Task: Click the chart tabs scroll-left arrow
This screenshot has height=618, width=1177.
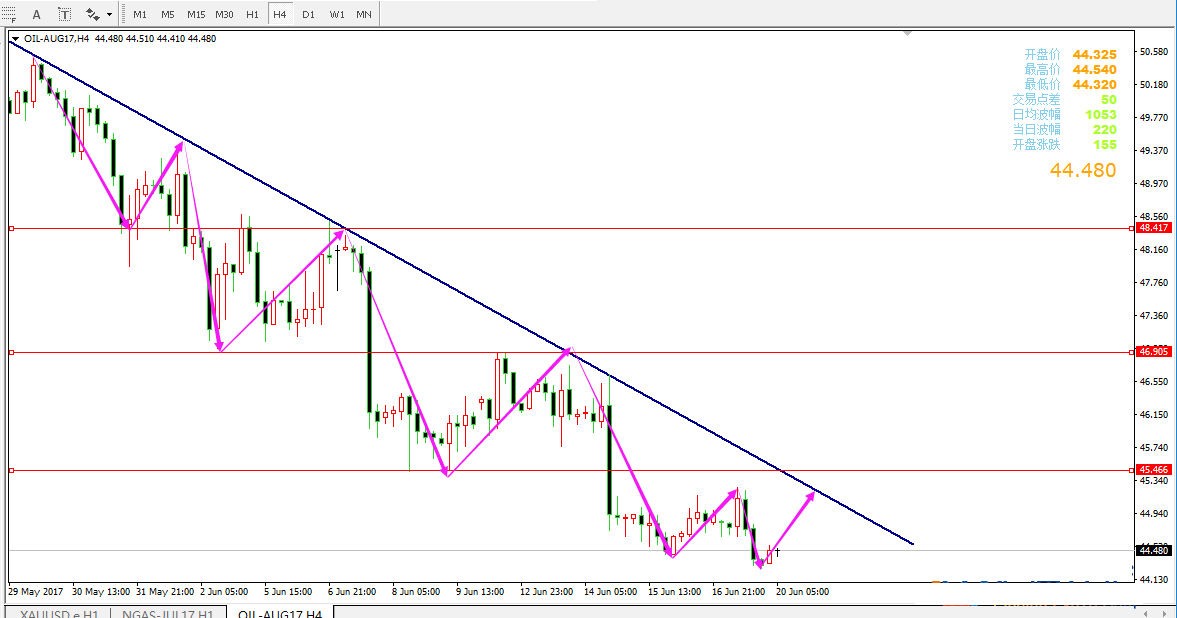Action: click(x=1143, y=613)
